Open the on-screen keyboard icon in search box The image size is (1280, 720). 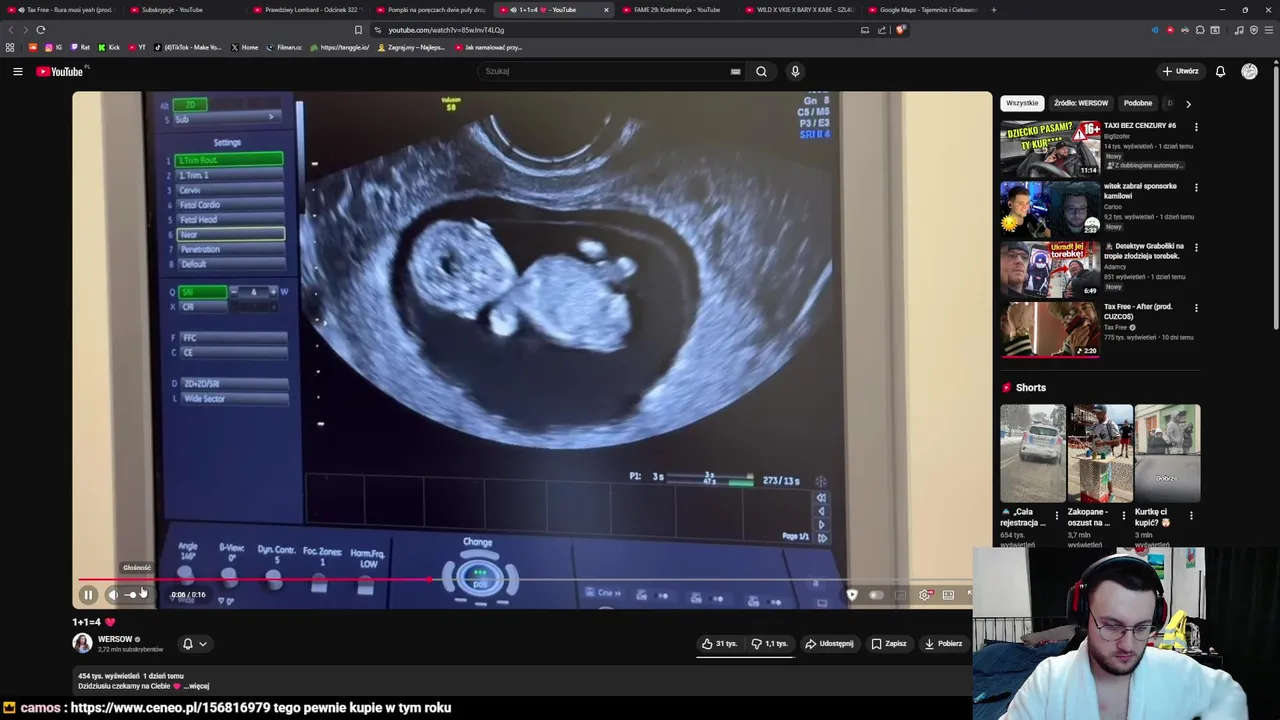pos(735,71)
